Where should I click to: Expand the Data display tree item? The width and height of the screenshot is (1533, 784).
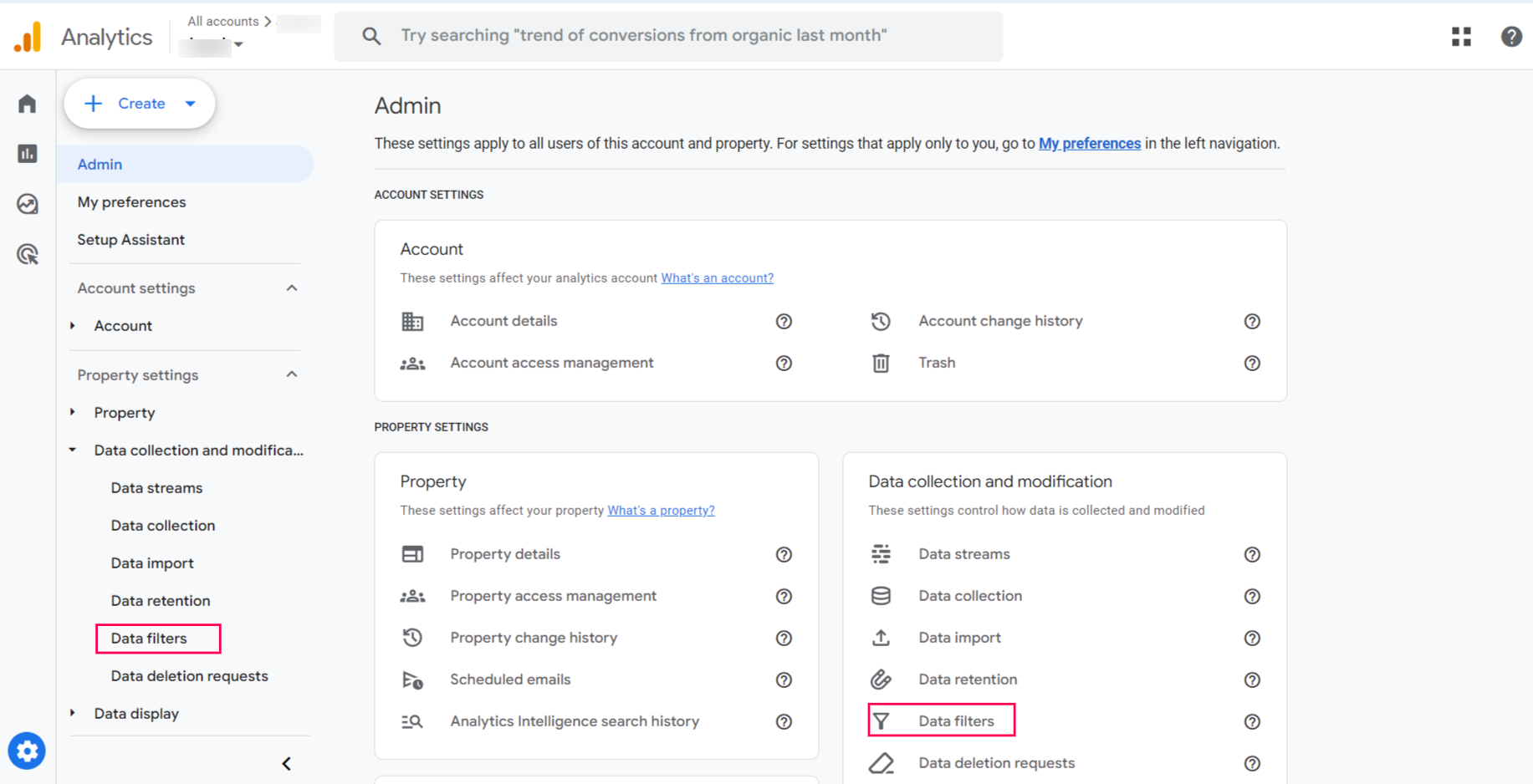[73, 713]
